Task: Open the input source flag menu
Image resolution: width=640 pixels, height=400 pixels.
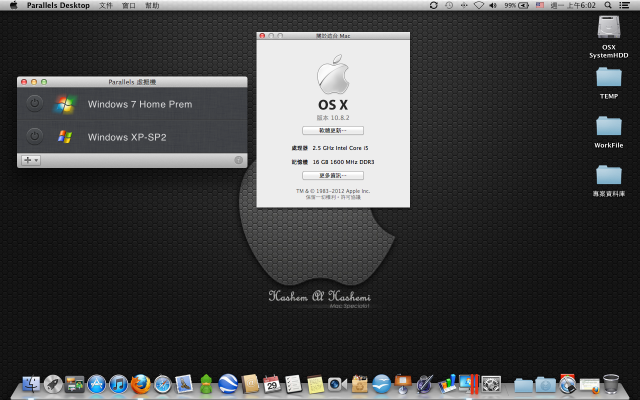Action: coord(540,5)
